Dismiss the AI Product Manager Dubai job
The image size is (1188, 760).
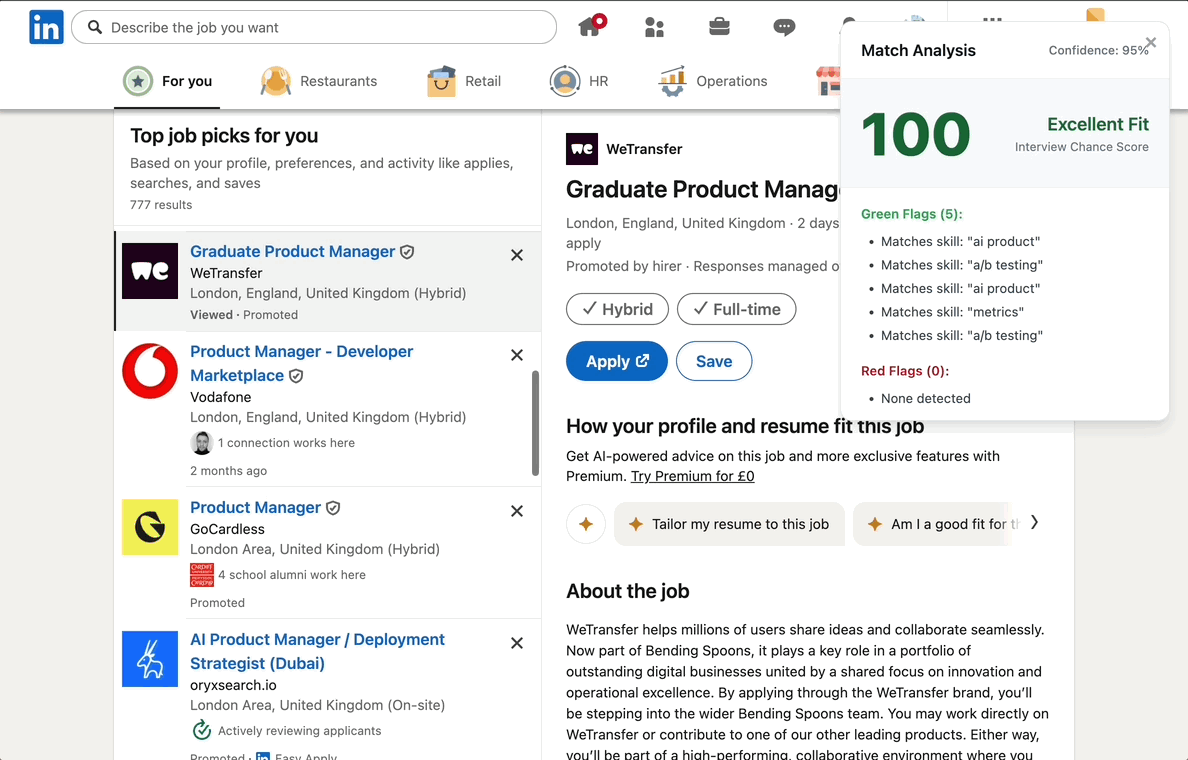click(x=517, y=643)
